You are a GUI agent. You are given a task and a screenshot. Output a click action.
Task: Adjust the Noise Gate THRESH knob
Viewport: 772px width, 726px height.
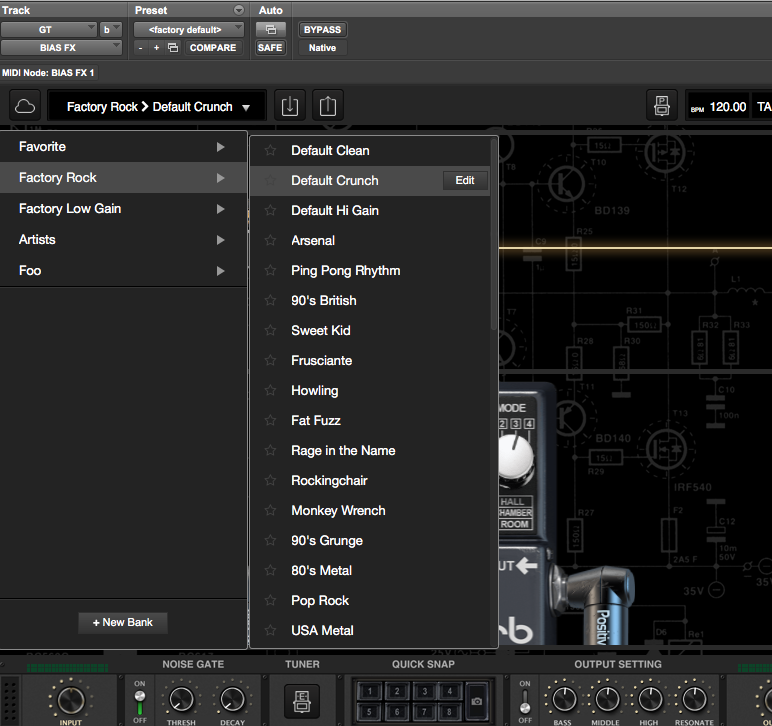181,699
